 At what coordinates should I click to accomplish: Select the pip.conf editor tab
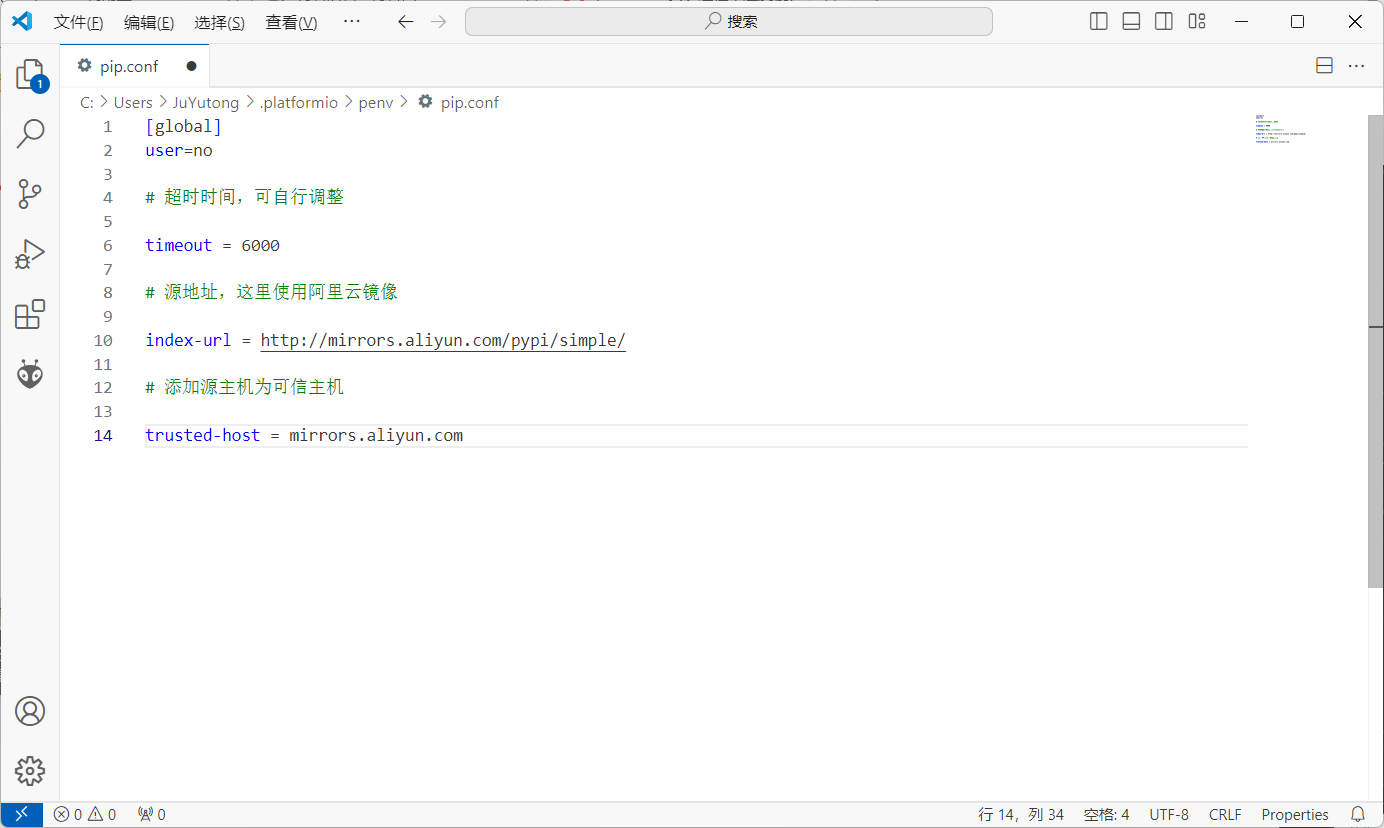click(134, 66)
